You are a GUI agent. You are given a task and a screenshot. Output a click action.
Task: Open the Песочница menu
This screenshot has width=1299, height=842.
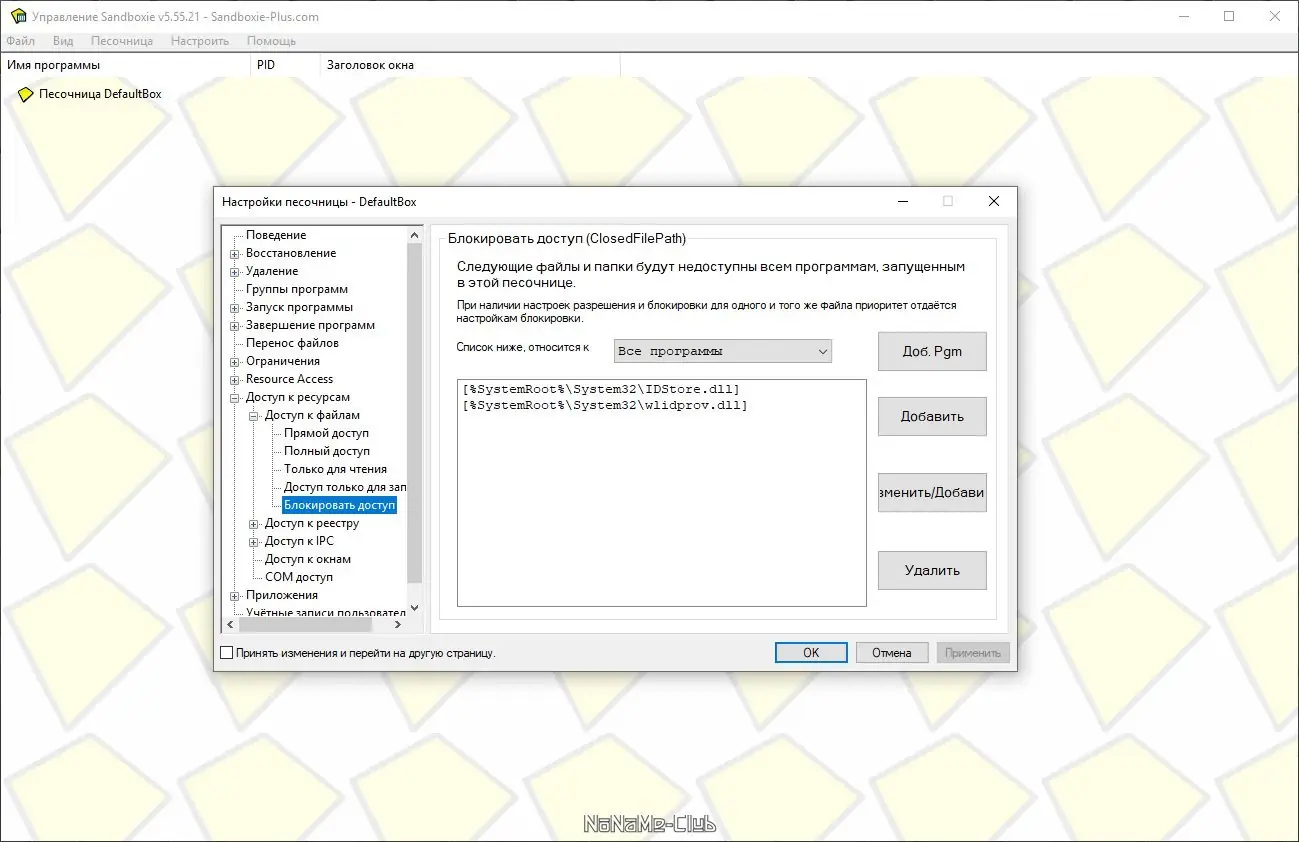[x=122, y=41]
